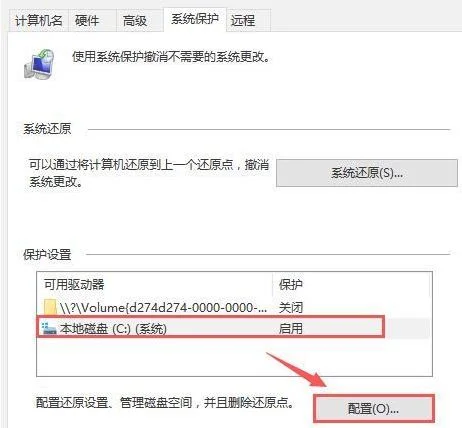462x428 pixels.
Task: Select the \\?\Volume{d274d274-0000-0000-... drive row
Action: coord(233,307)
